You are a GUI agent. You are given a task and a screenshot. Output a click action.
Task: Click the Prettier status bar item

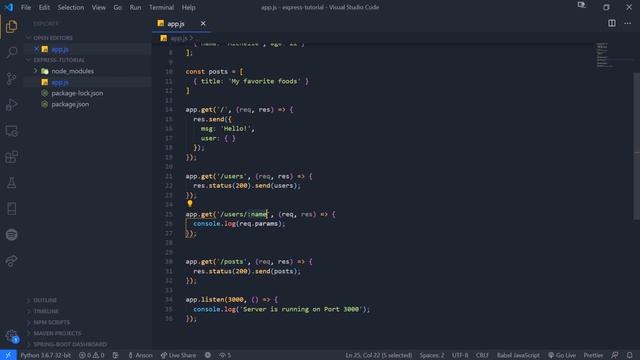pos(593,355)
